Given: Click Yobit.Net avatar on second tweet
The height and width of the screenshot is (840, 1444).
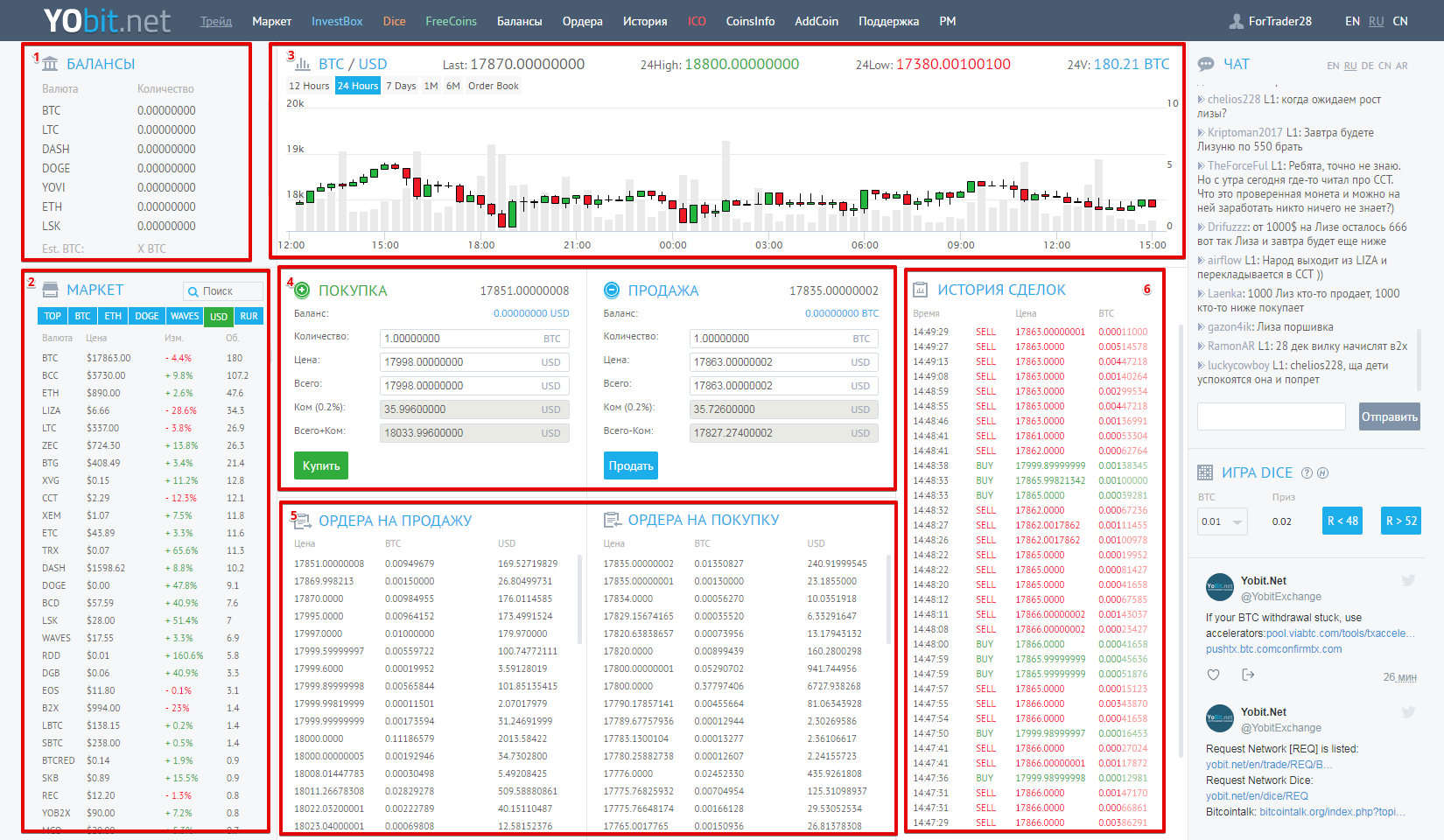Looking at the screenshot, I should (1219, 718).
